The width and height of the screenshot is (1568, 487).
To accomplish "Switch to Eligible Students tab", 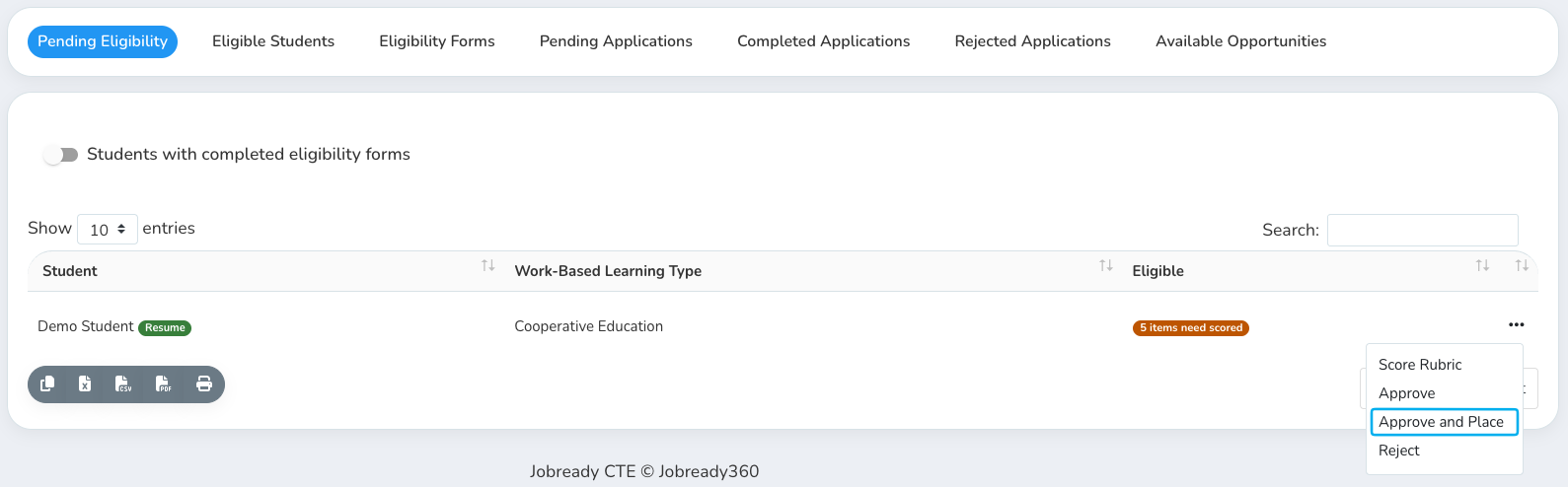I will tap(273, 41).
